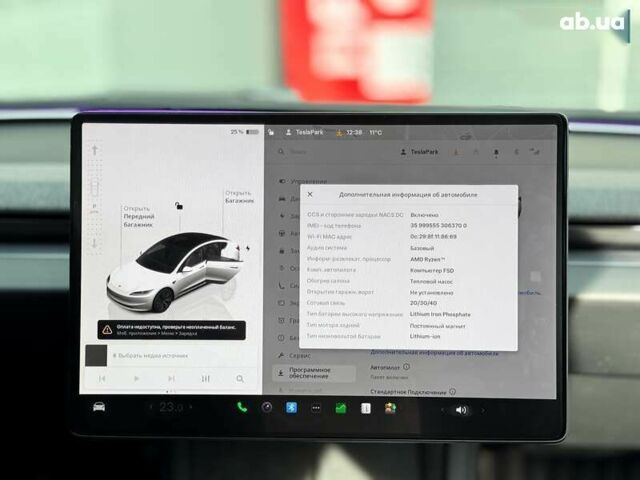Screen dimensions: 640x480
Task: Tap the download update icon in header
Action: click(x=456, y=152)
